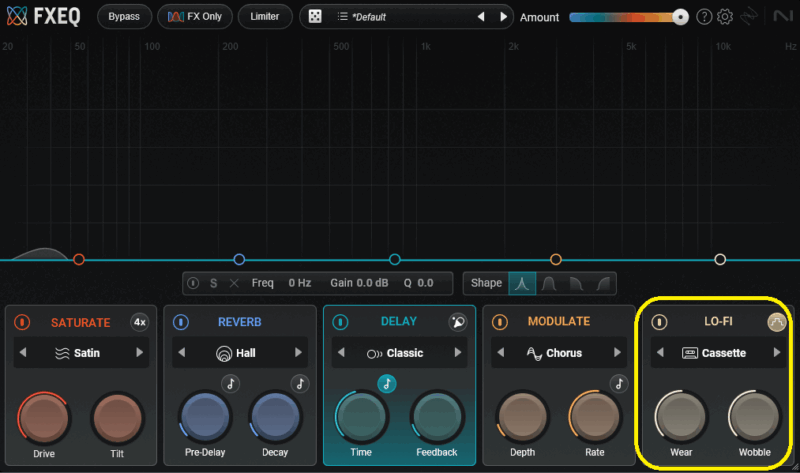Enable 4x oversampling in Saturate module

coord(140,322)
